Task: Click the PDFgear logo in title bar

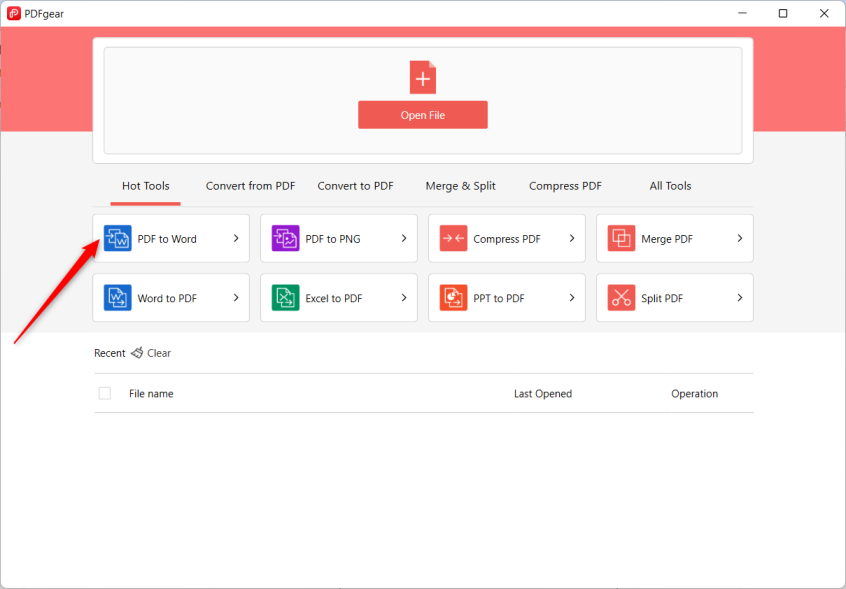Action: coord(14,13)
